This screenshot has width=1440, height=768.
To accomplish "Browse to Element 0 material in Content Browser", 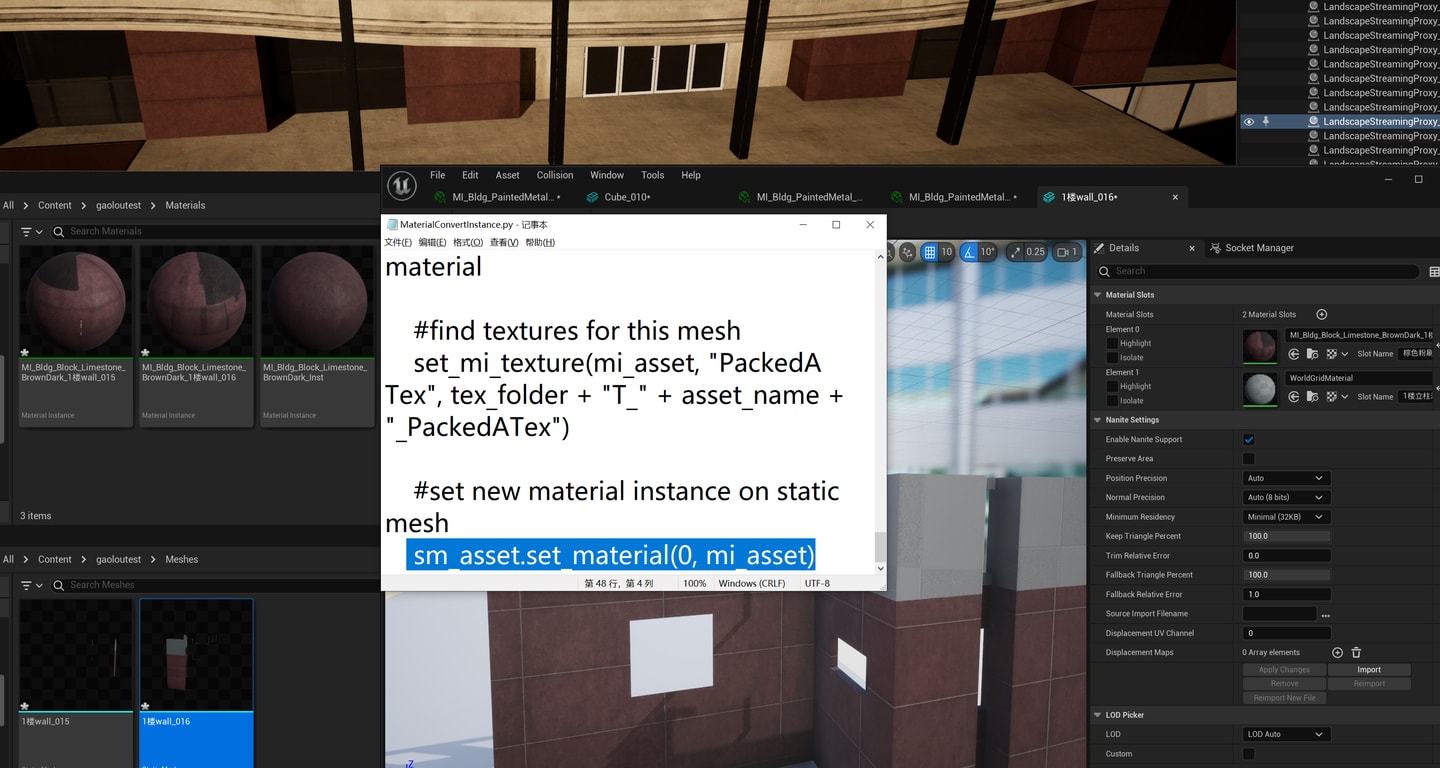I will click(x=1312, y=354).
